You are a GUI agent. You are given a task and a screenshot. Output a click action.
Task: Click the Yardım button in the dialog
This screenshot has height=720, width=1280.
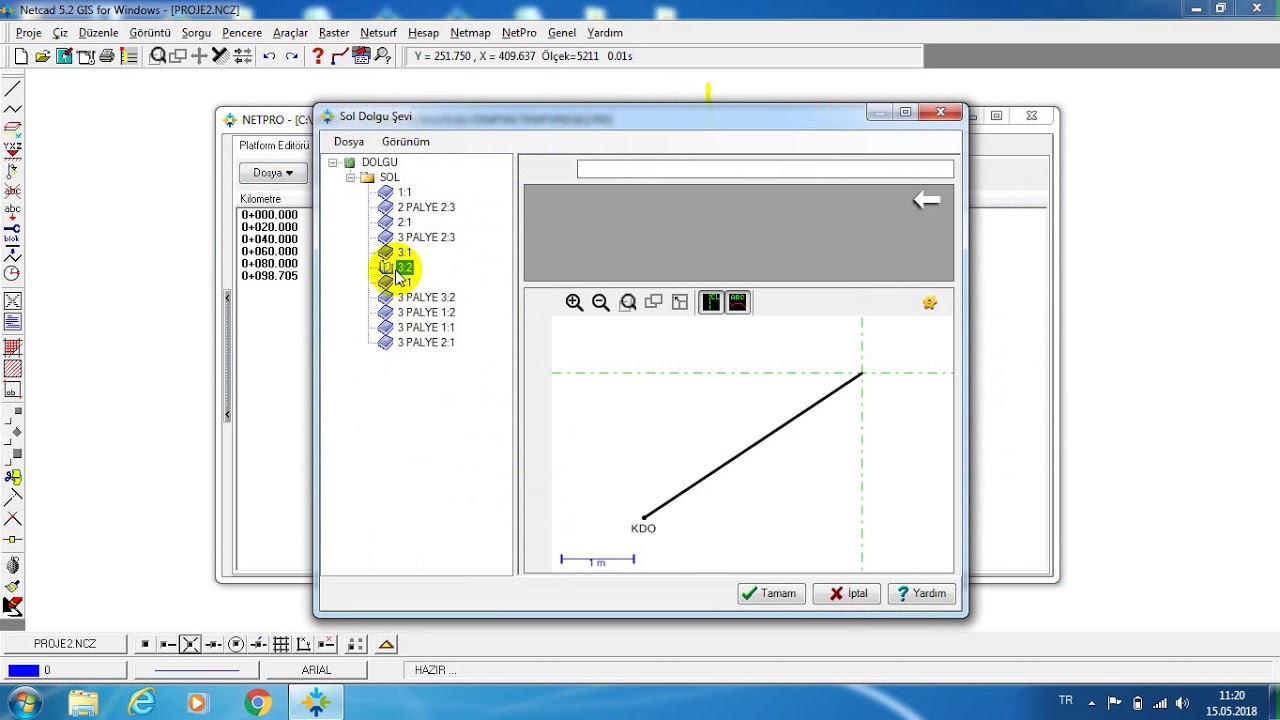pyautogui.click(x=922, y=594)
